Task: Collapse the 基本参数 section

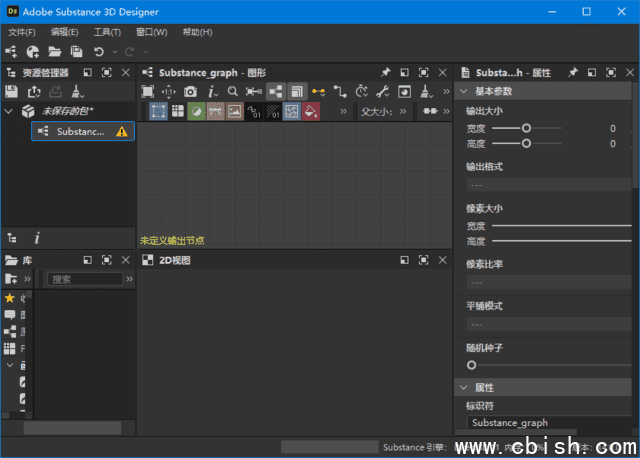Action: click(x=464, y=91)
